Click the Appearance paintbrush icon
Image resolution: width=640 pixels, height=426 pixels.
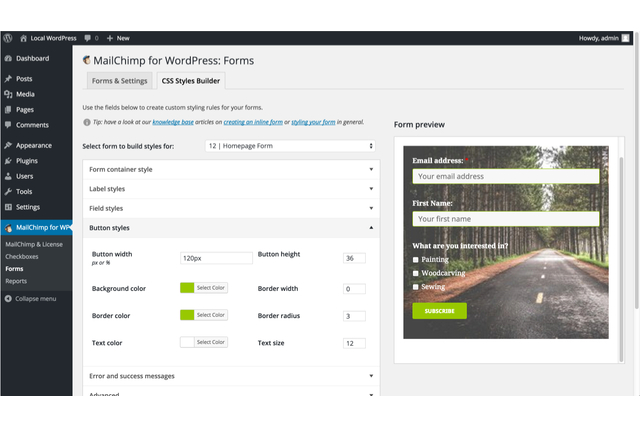(8, 145)
